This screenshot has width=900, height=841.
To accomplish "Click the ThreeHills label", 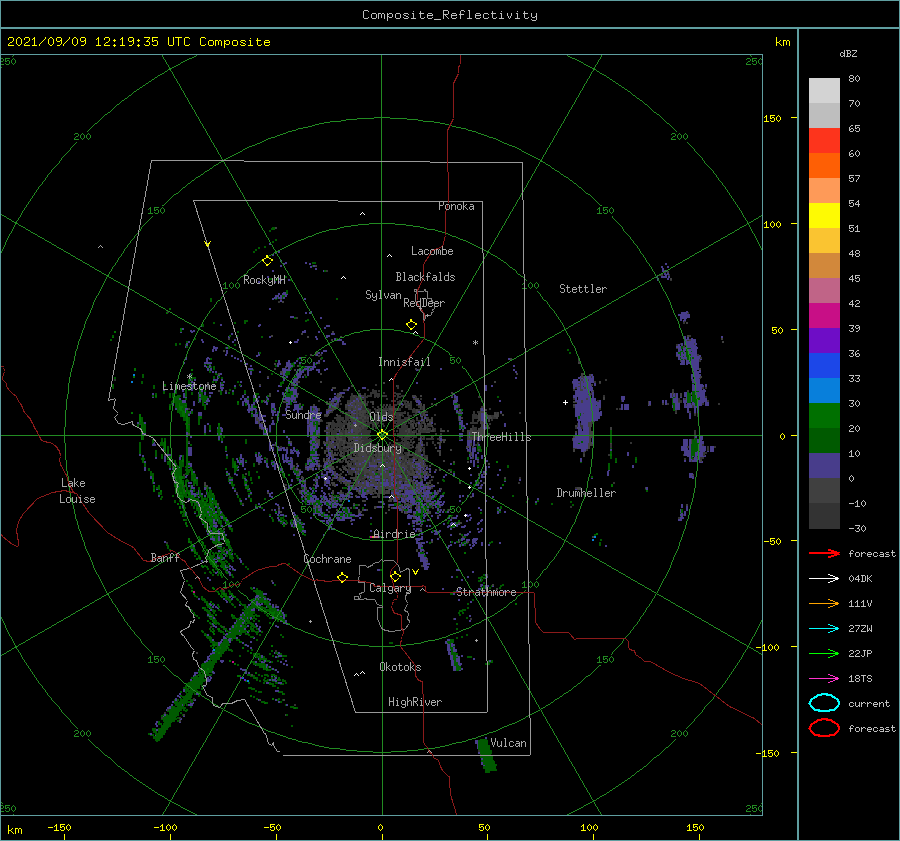I will coord(501,437).
